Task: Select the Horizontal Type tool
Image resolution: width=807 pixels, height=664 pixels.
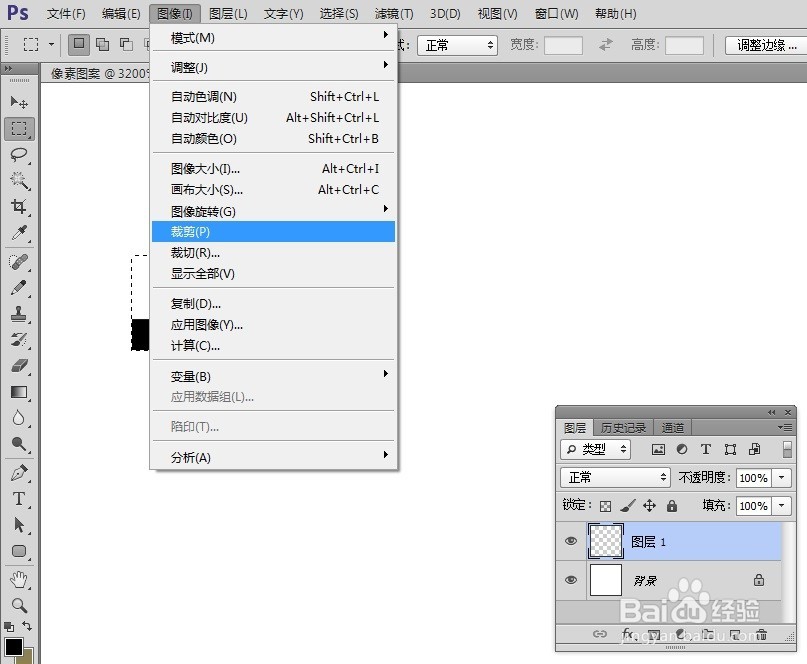Action: tap(19, 499)
